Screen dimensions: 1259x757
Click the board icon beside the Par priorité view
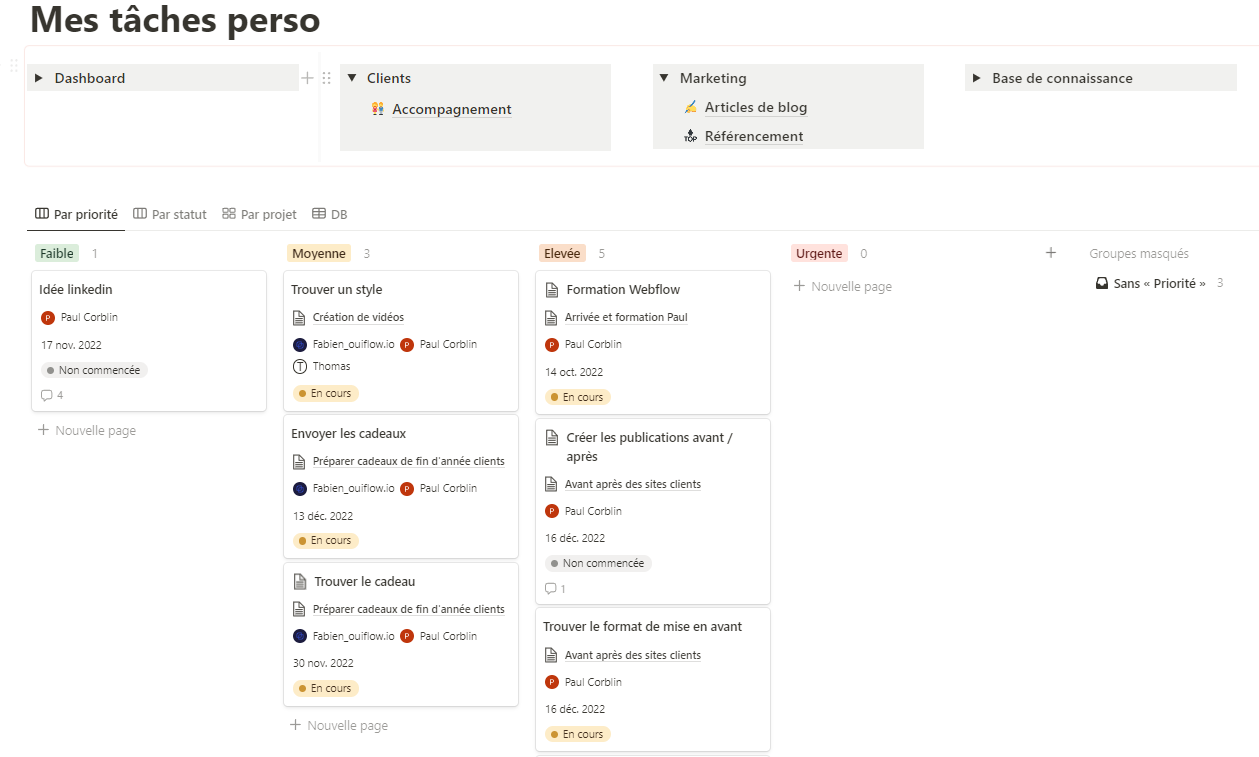tap(40, 213)
